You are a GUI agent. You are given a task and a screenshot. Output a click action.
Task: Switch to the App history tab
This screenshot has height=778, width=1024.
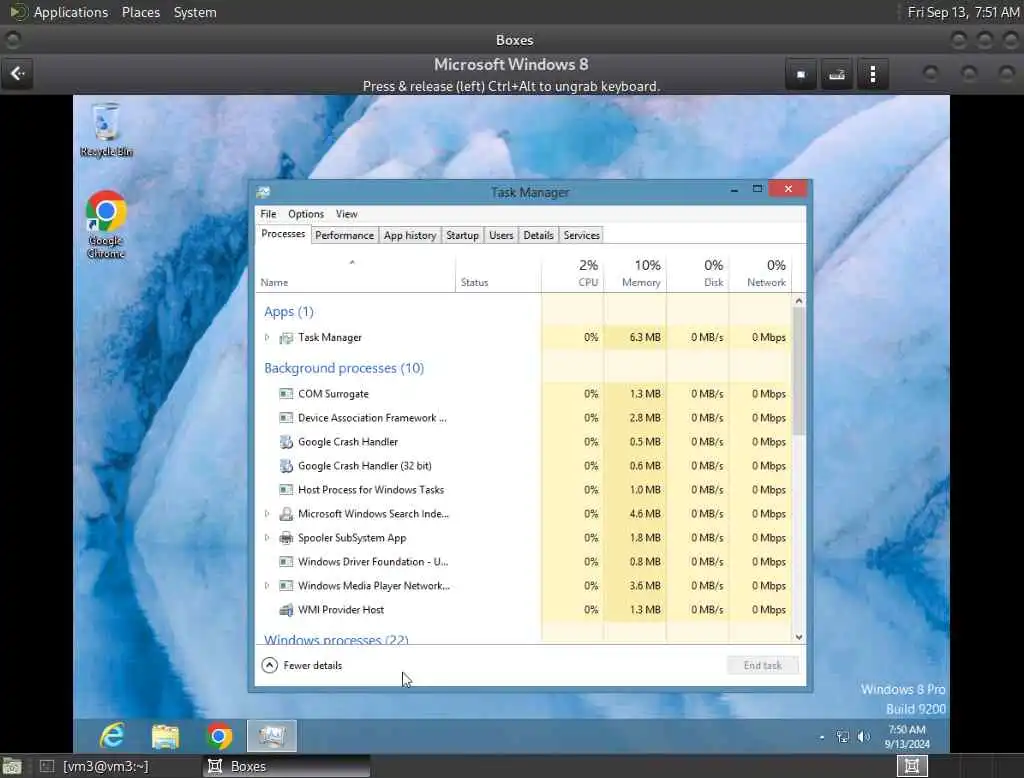(x=409, y=235)
